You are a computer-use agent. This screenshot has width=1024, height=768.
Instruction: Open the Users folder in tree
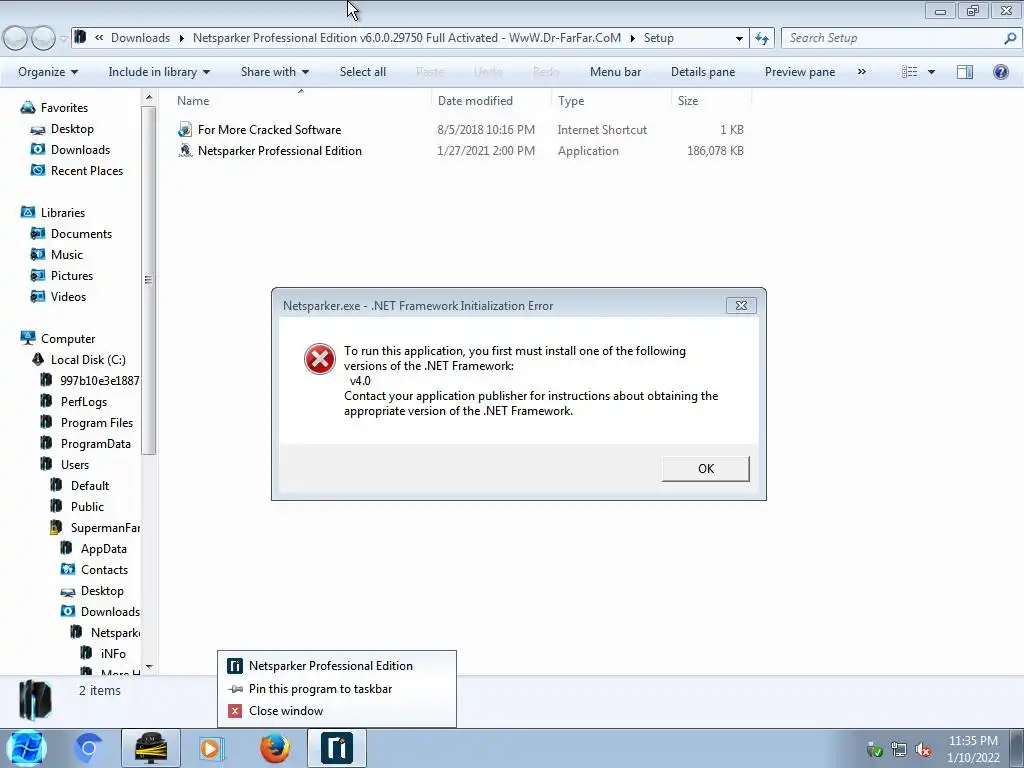(x=74, y=464)
